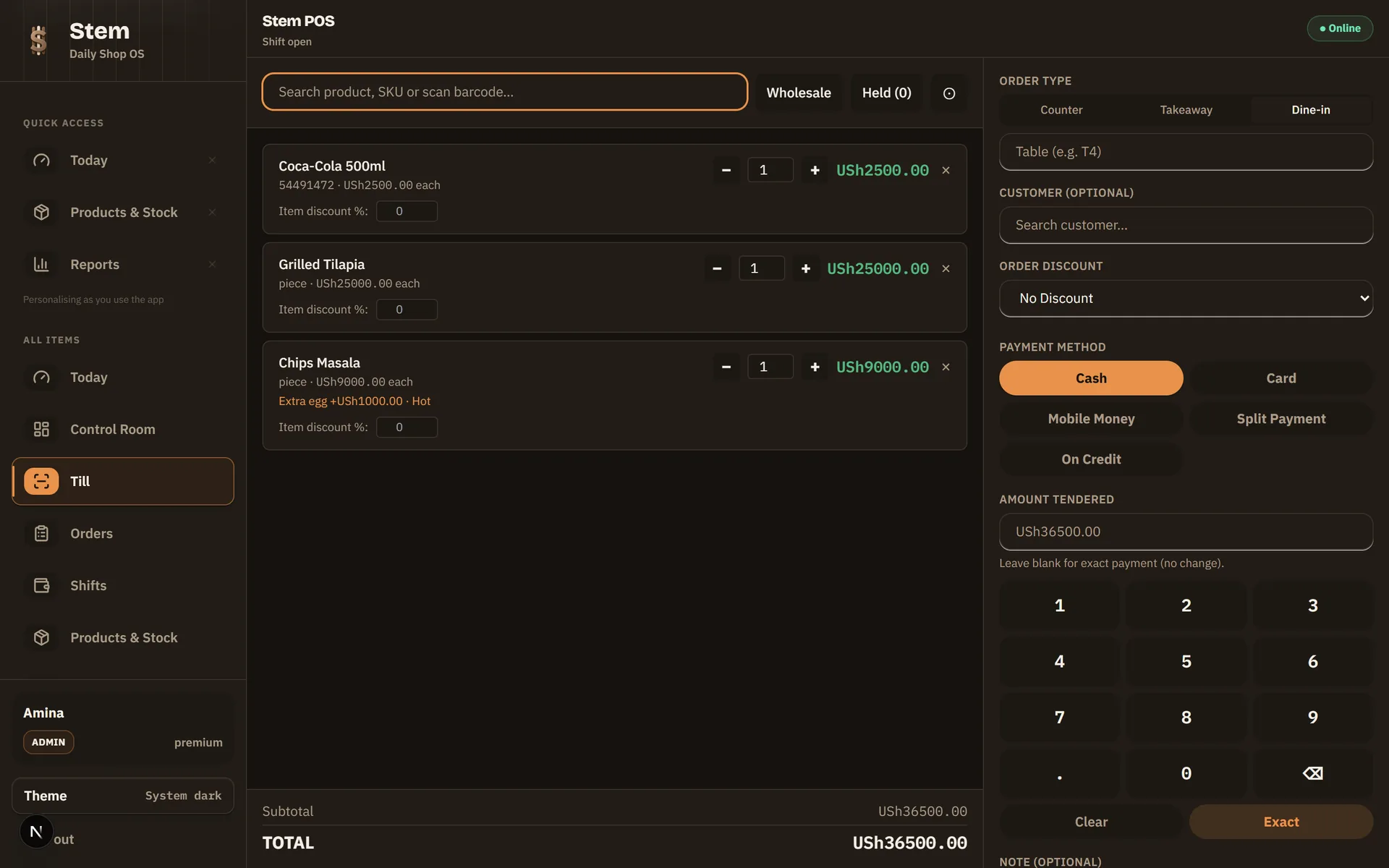Focus the product search box
Screen dimensions: 1389x868
[x=504, y=92]
